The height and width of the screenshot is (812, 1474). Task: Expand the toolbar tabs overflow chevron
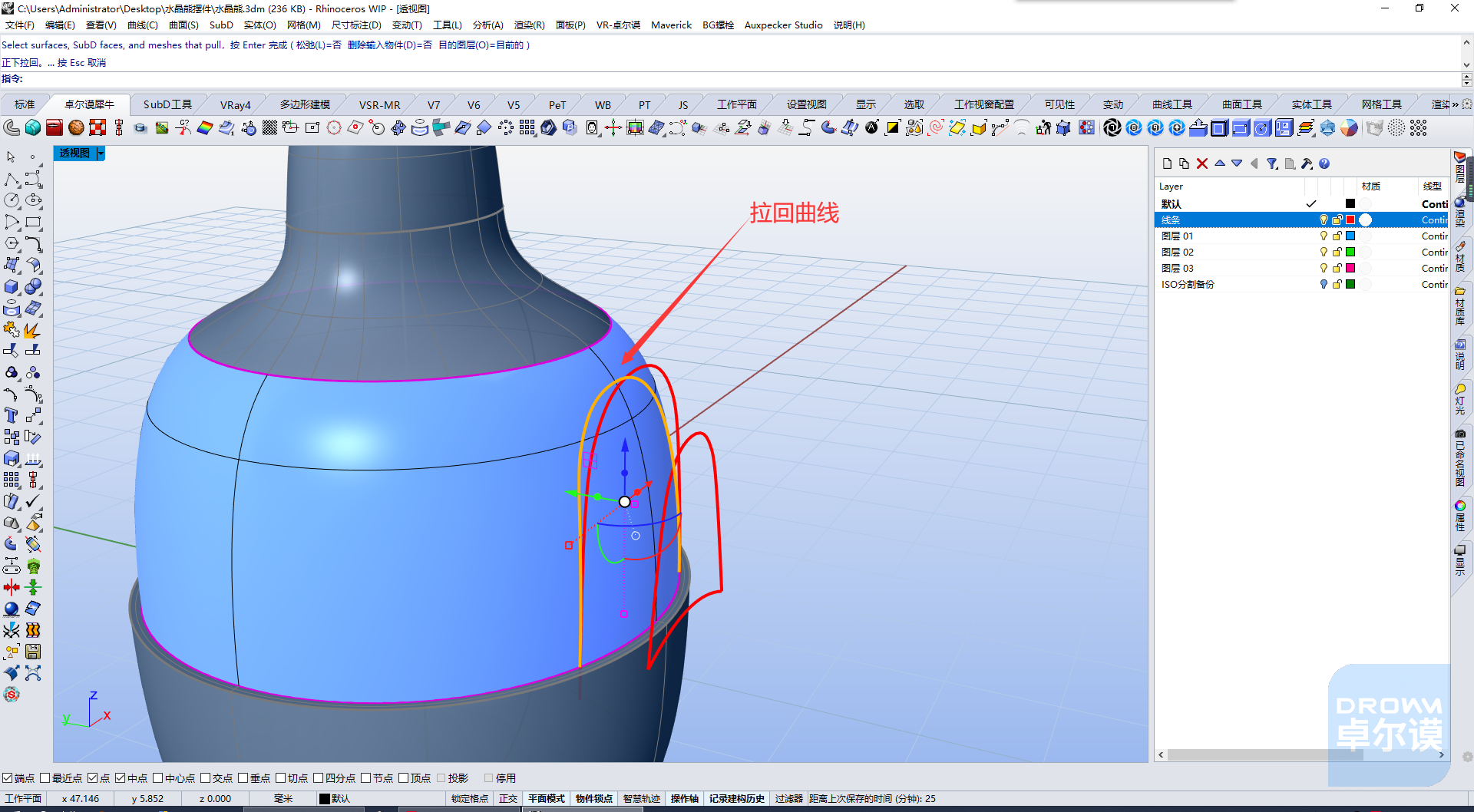coord(1456,104)
